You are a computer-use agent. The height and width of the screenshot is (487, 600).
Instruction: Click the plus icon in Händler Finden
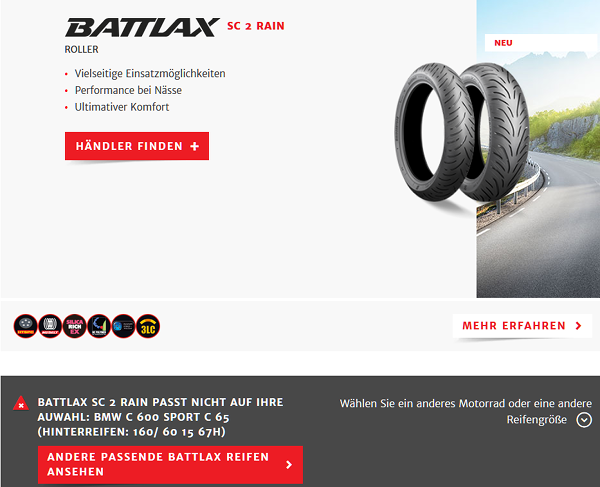coord(194,146)
